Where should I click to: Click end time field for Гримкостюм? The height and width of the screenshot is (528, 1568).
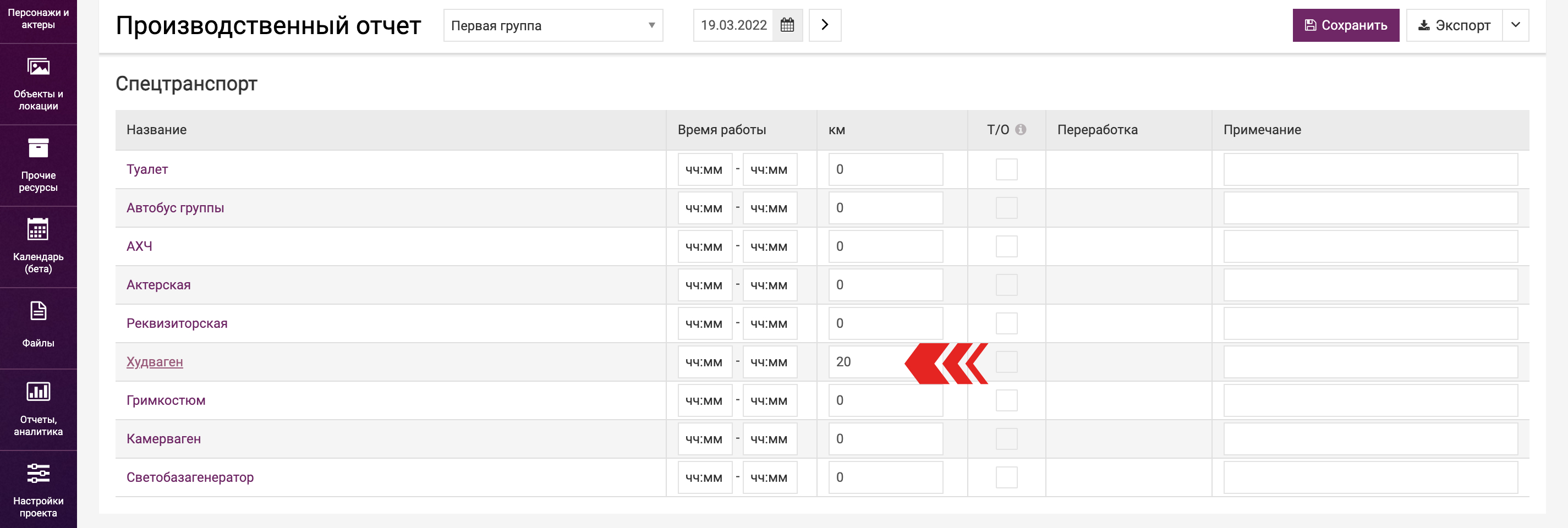pos(769,400)
